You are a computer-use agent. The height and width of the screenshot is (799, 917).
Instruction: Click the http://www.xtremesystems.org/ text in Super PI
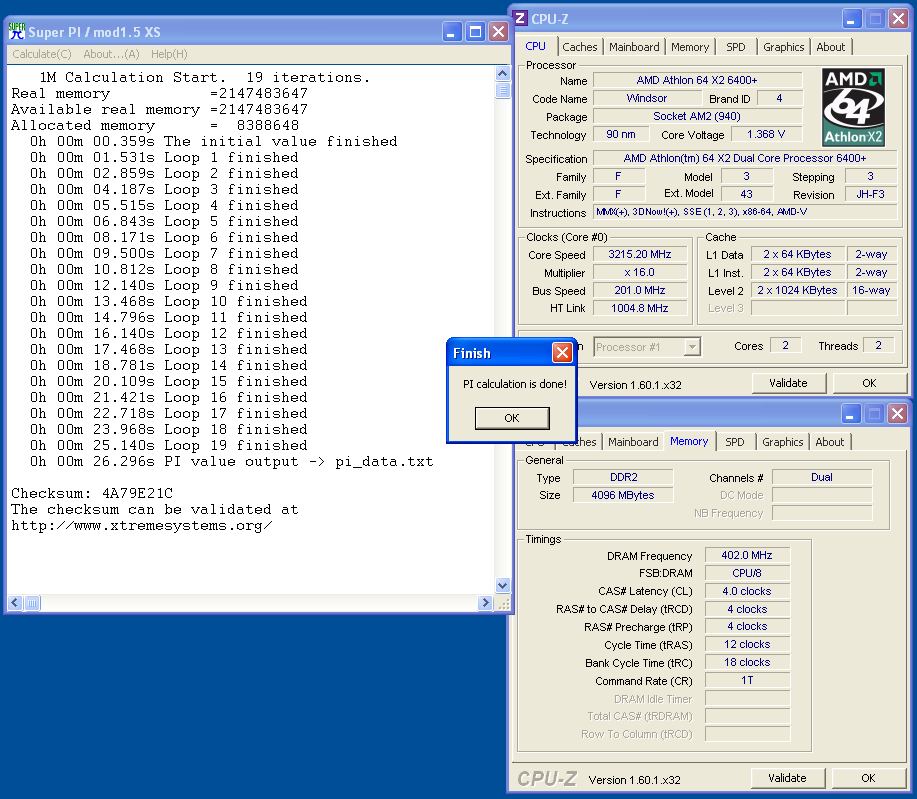click(x=142, y=525)
